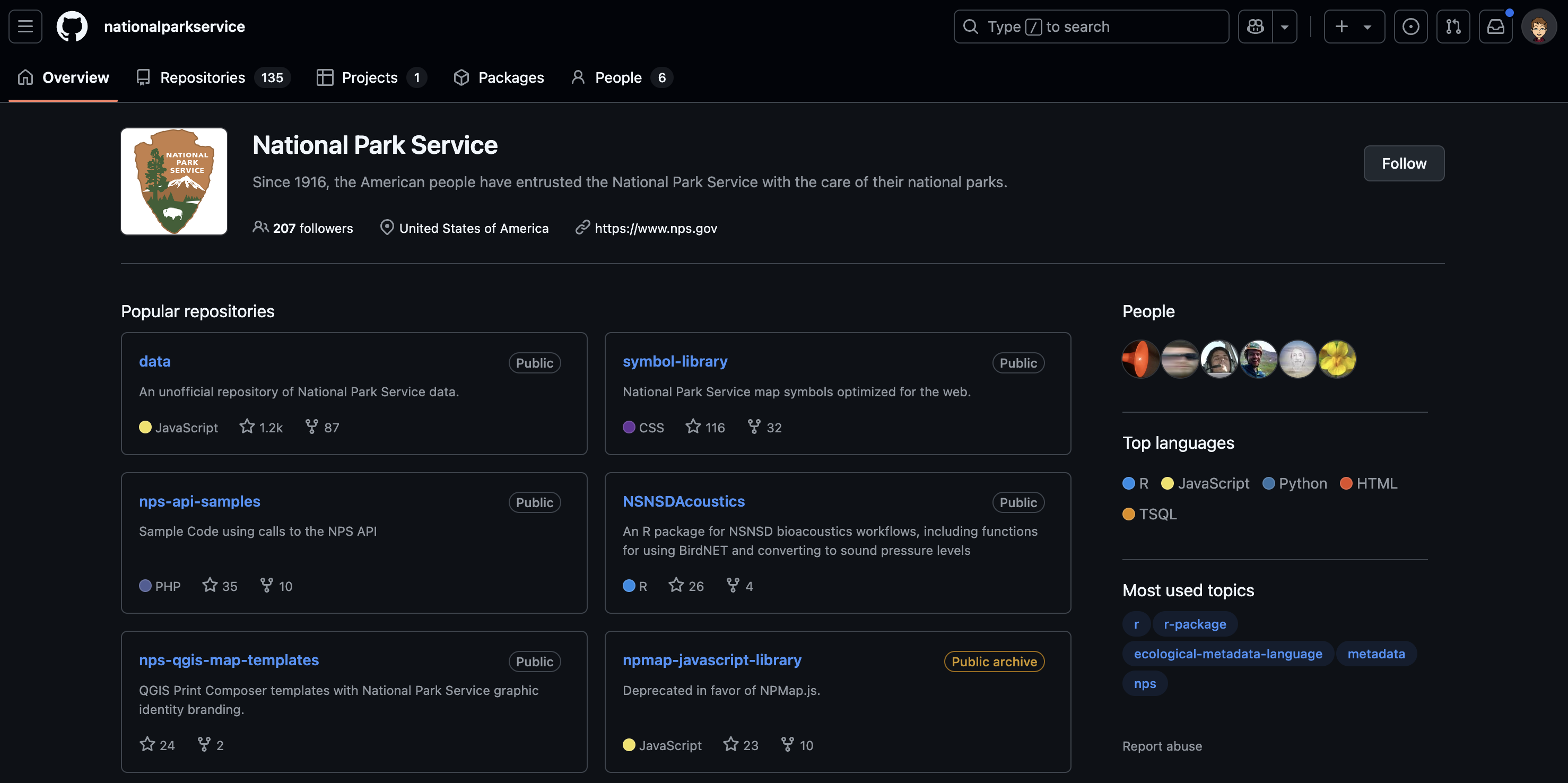Open the NSNSDAcoustics repository
Viewport: 1568px width, 783px height.
684,501
